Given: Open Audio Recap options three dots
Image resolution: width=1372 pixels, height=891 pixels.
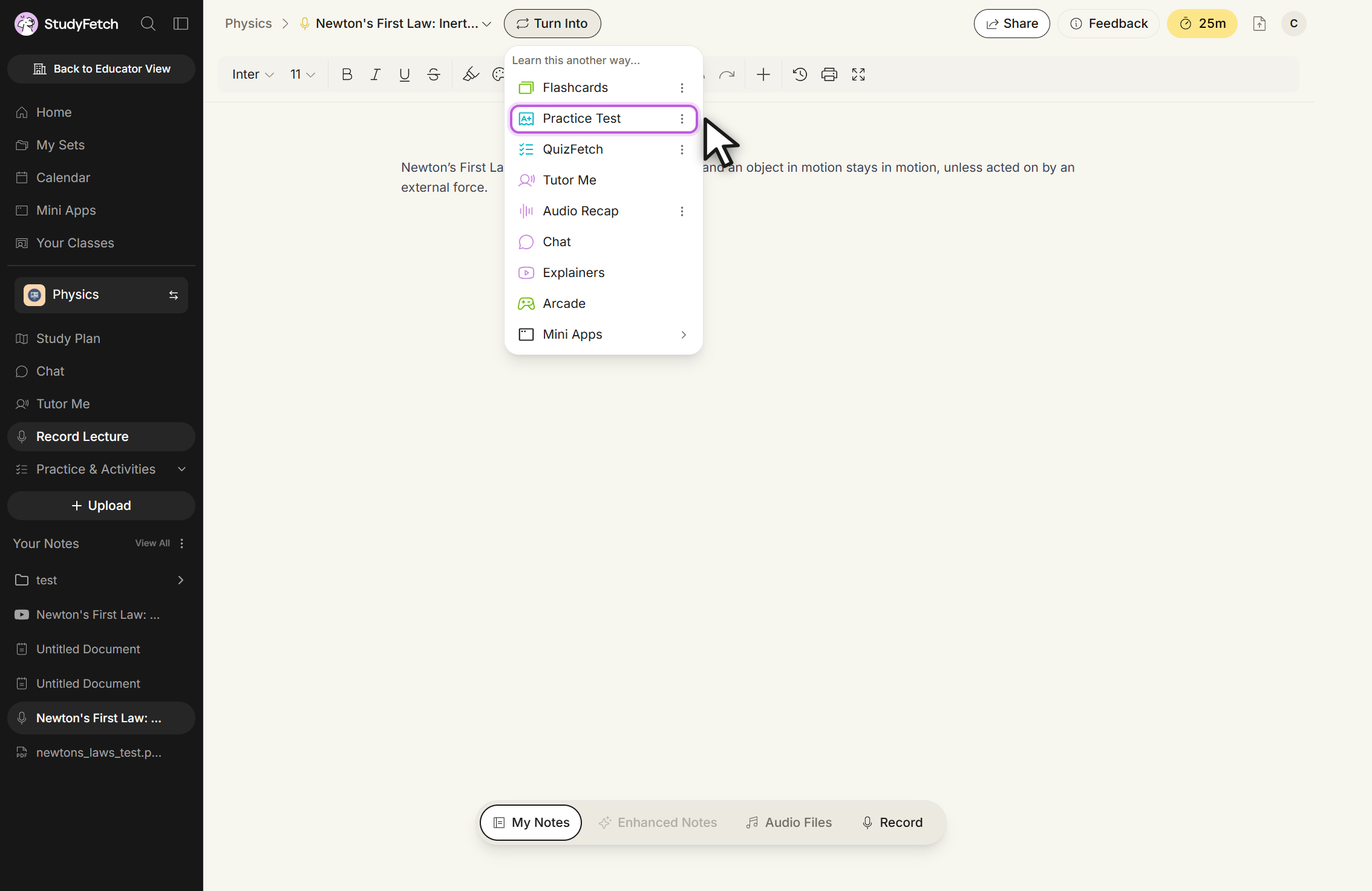Looking at the screenshot, I should click(x=682, y=211).
